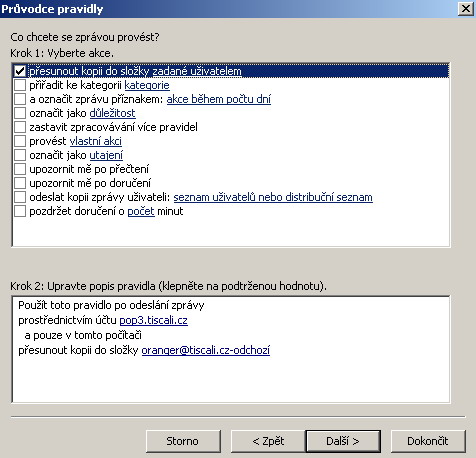The height and width of the screenshot is (458, 476).
Task: Enable 'pozdržet doručení o počet minut' checkbox
Action: pos(20,211)
